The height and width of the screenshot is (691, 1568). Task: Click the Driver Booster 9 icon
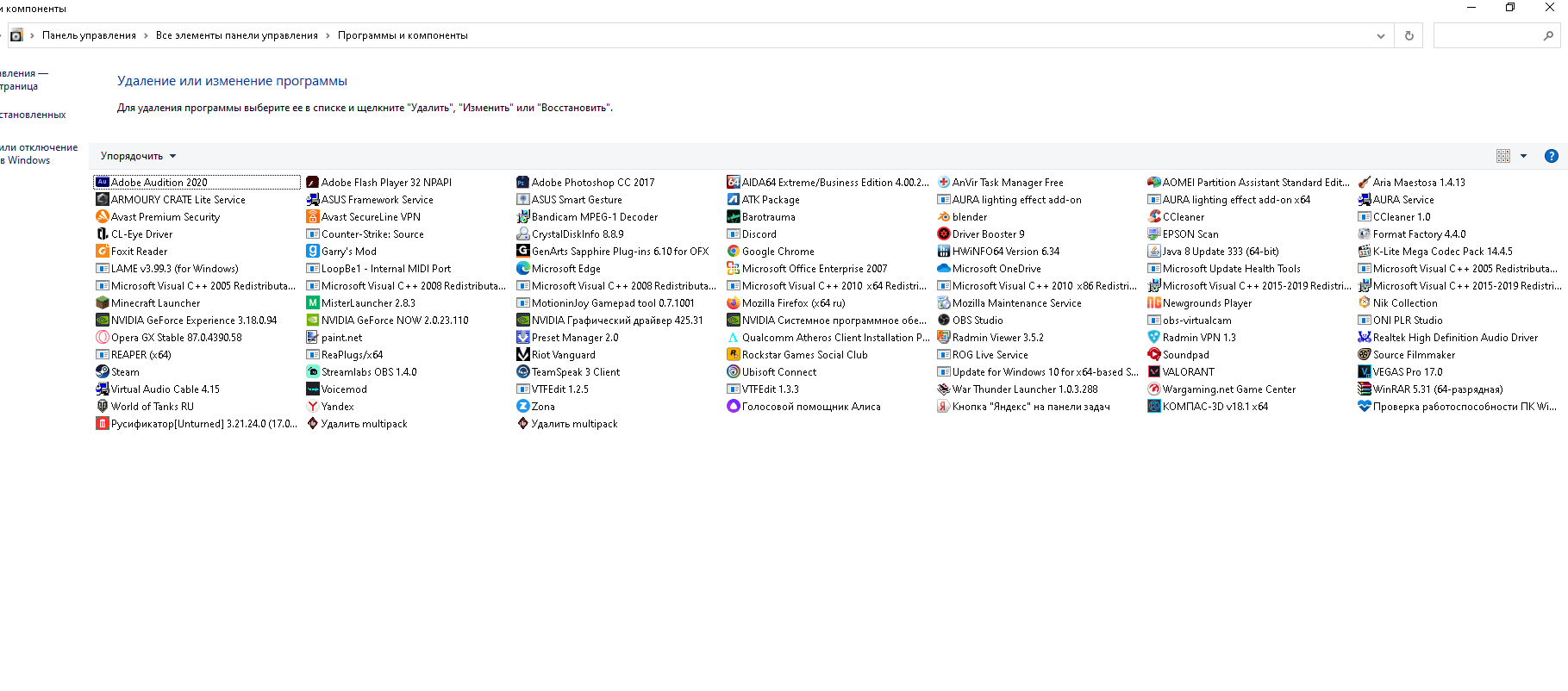tap(943, 233)
